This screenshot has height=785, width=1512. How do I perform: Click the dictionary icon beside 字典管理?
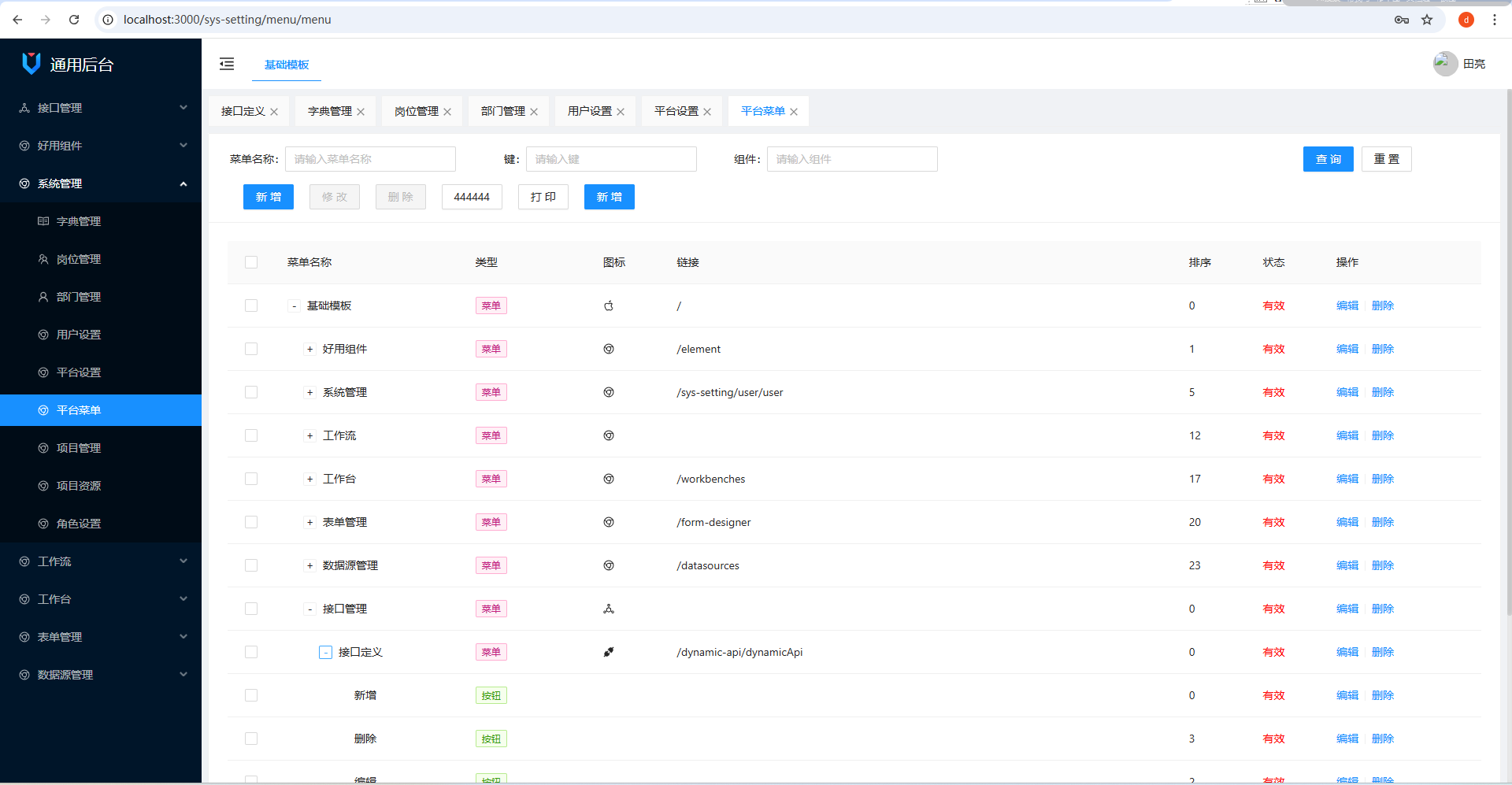pos(43,221)
